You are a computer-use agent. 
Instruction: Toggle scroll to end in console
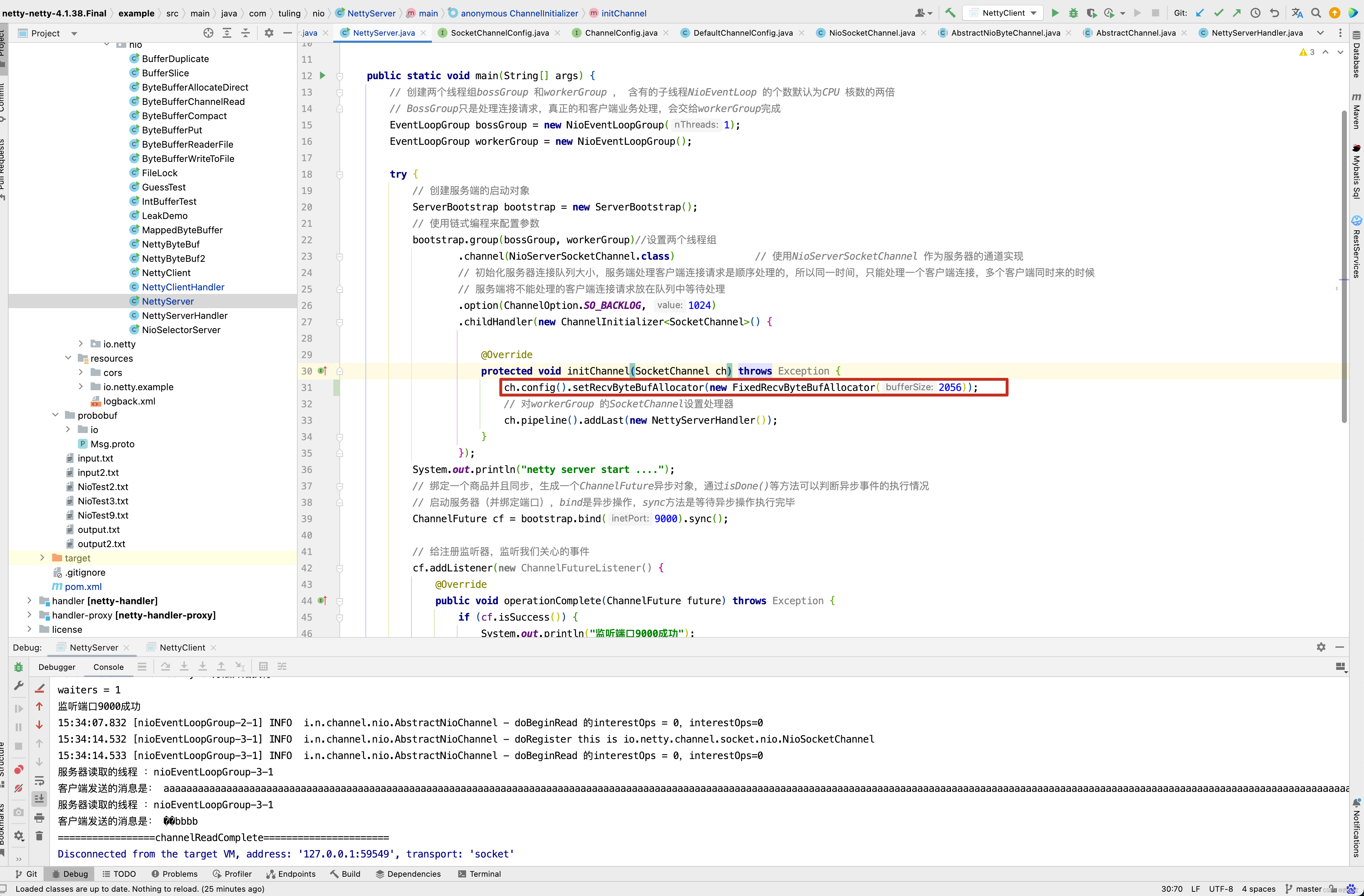click(x=39, y=799)
